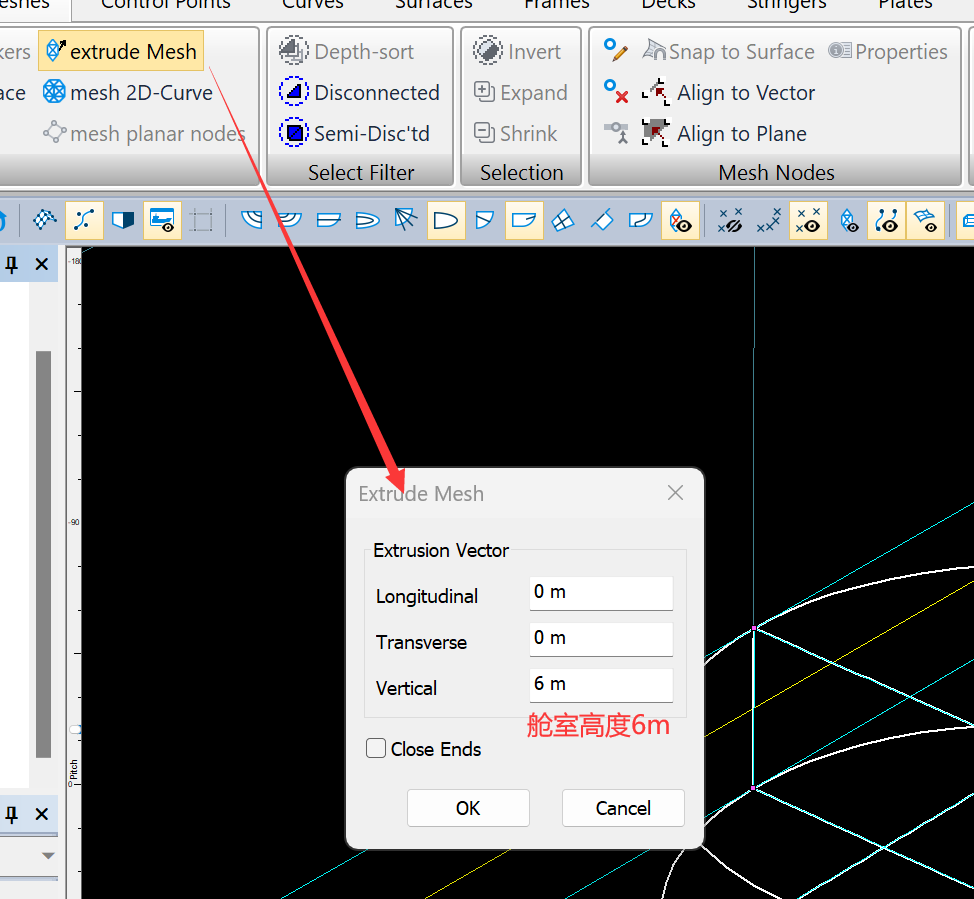
Task: Click the delete mesh node icon
Action: pyautogui.click(x=616, y=93)
